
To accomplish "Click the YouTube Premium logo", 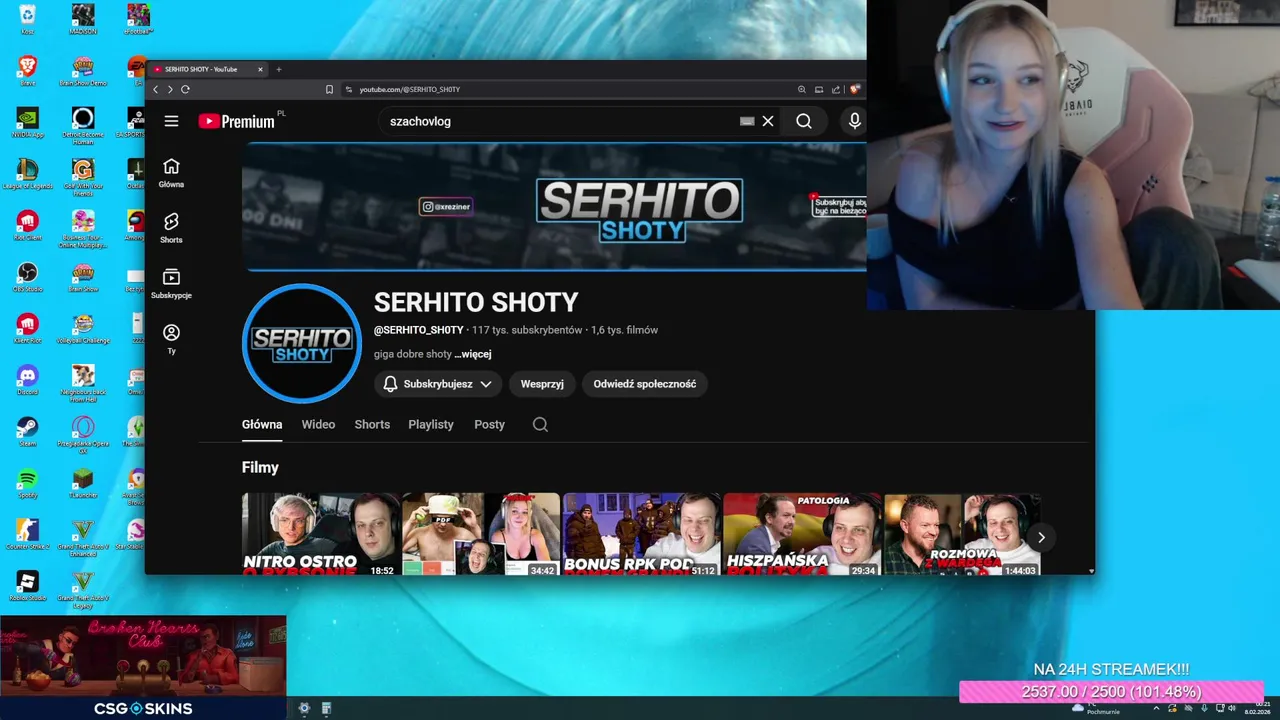I will point(237,121).
